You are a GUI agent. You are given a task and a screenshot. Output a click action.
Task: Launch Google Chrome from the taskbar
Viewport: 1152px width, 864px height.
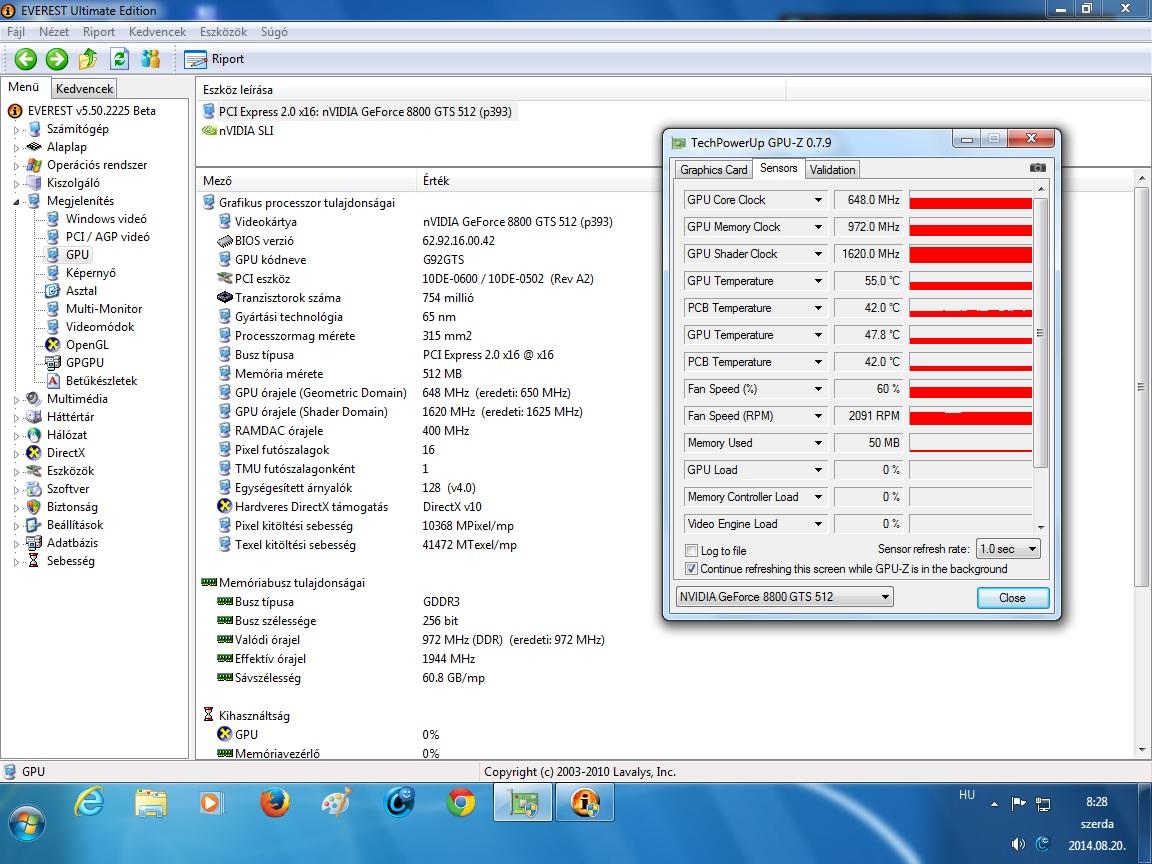pyautogui.click(x=461, y=802)
